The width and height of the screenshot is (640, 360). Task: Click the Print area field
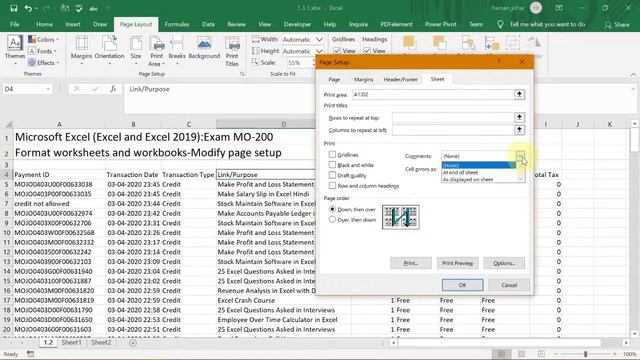point(433,94)
